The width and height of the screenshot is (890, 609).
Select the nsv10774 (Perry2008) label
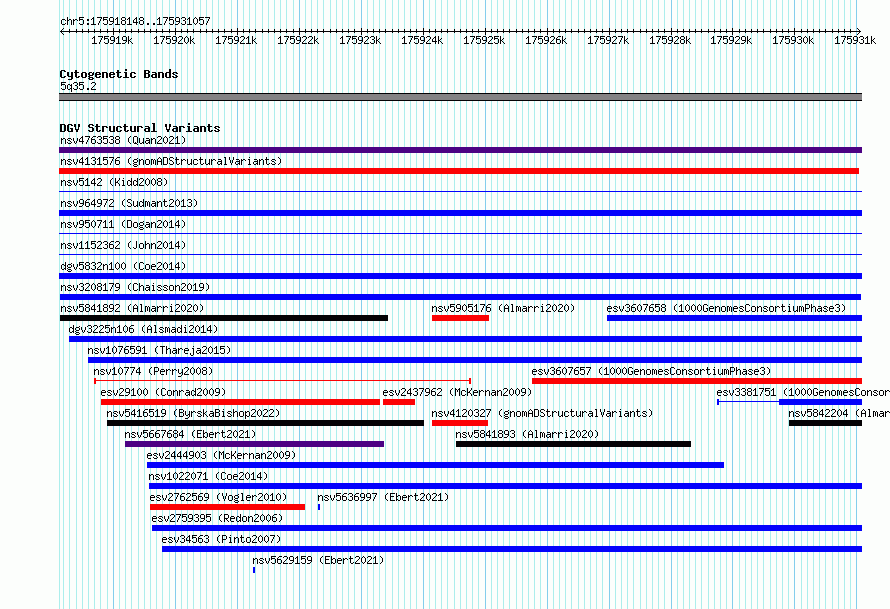coord(153,371)
